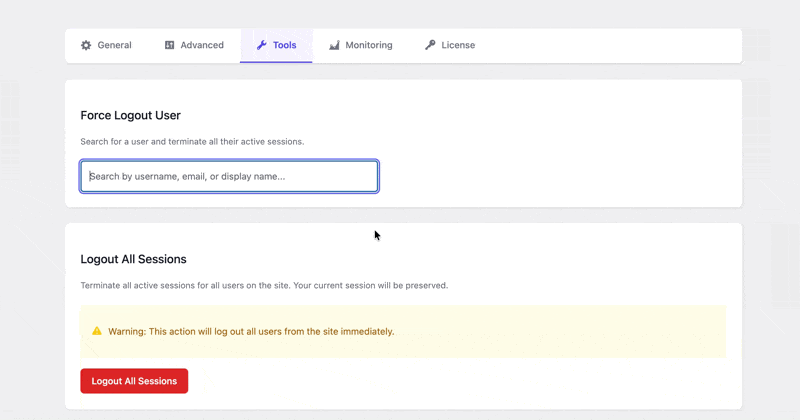Switch to the General tab
The image size is (800, 420).
[x=114, y=45]
